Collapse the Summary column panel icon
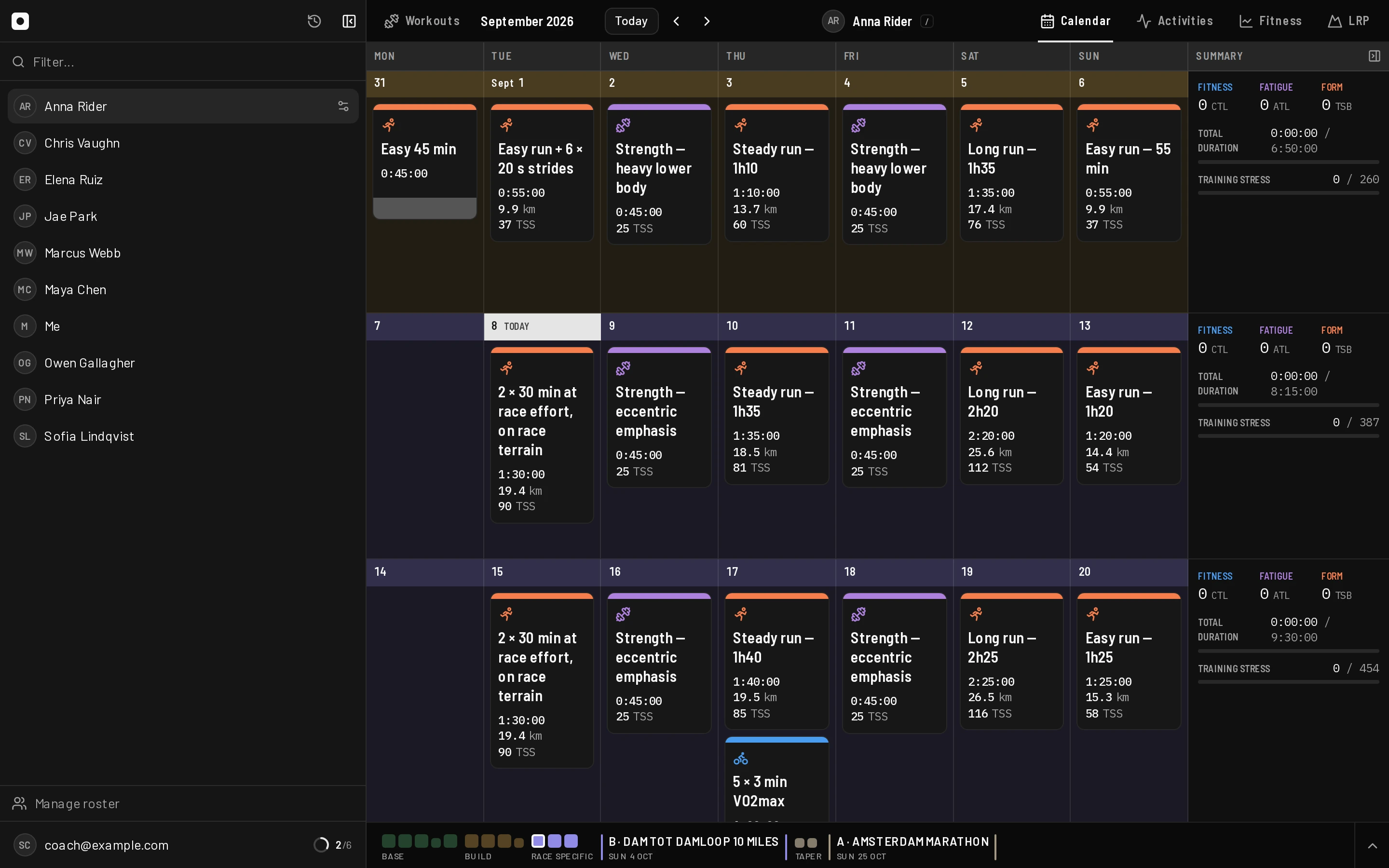 tap(1374, 55)
